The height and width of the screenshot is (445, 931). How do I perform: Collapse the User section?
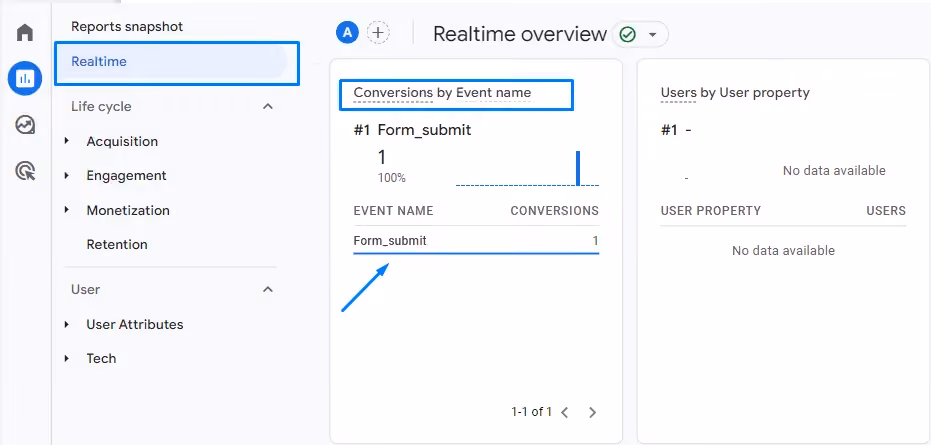tap(268, 290)
